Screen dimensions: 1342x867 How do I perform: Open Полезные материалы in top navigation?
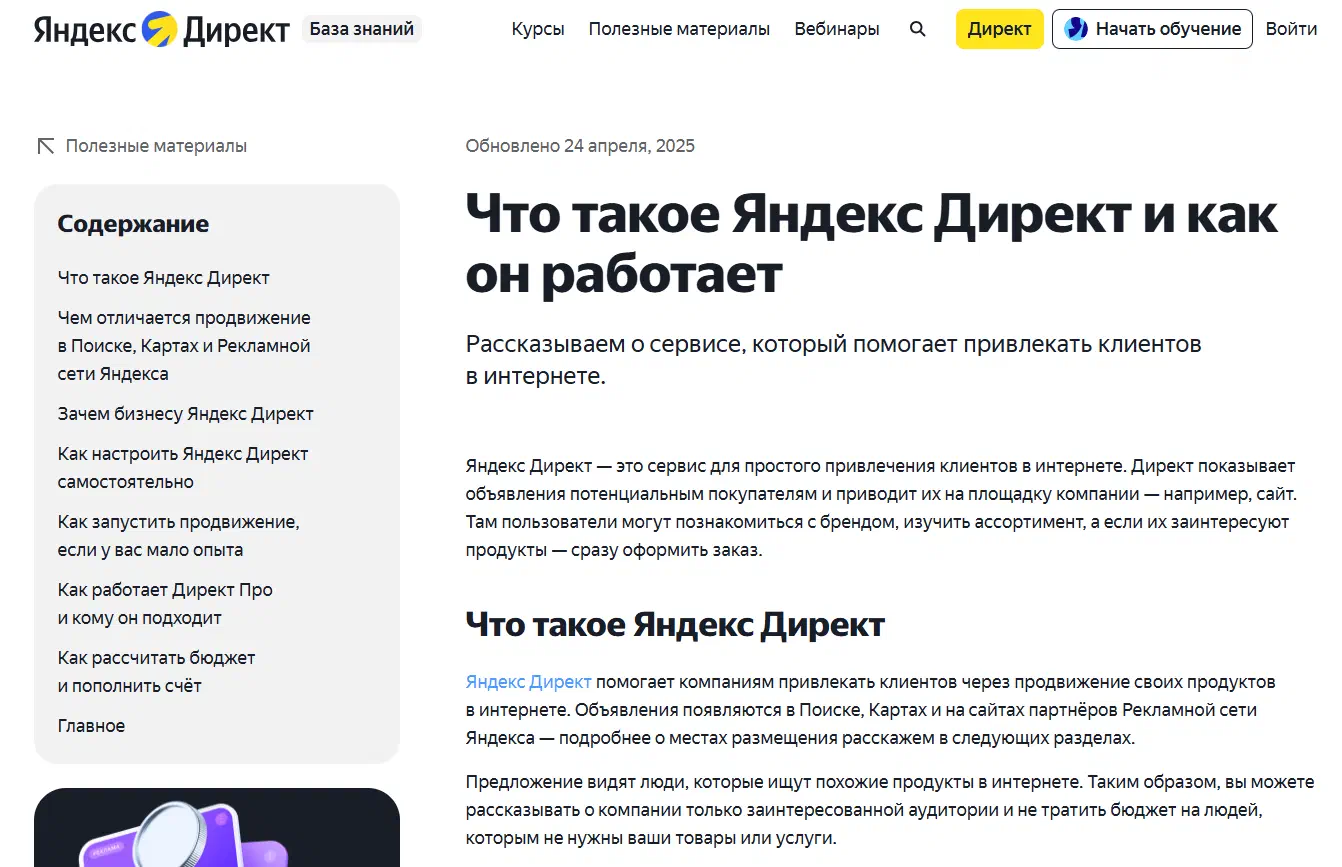[679, 29]
